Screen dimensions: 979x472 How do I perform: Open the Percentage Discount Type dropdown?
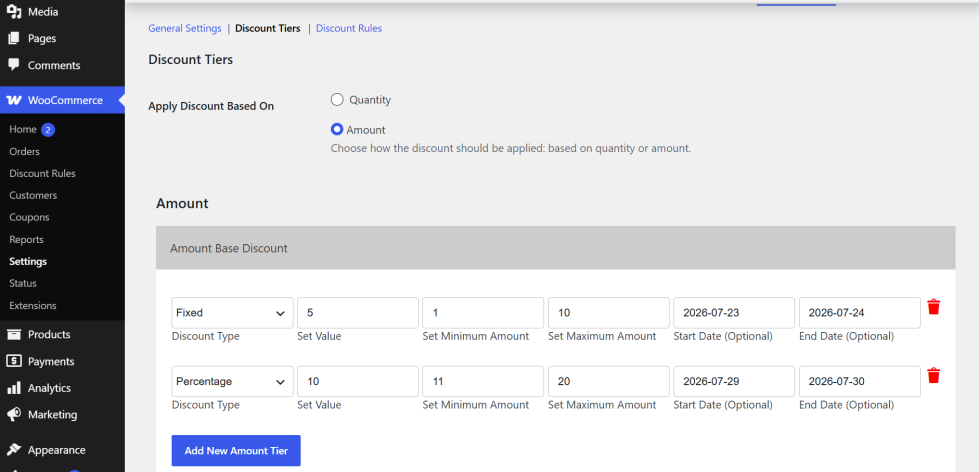(x=232, y=381)
